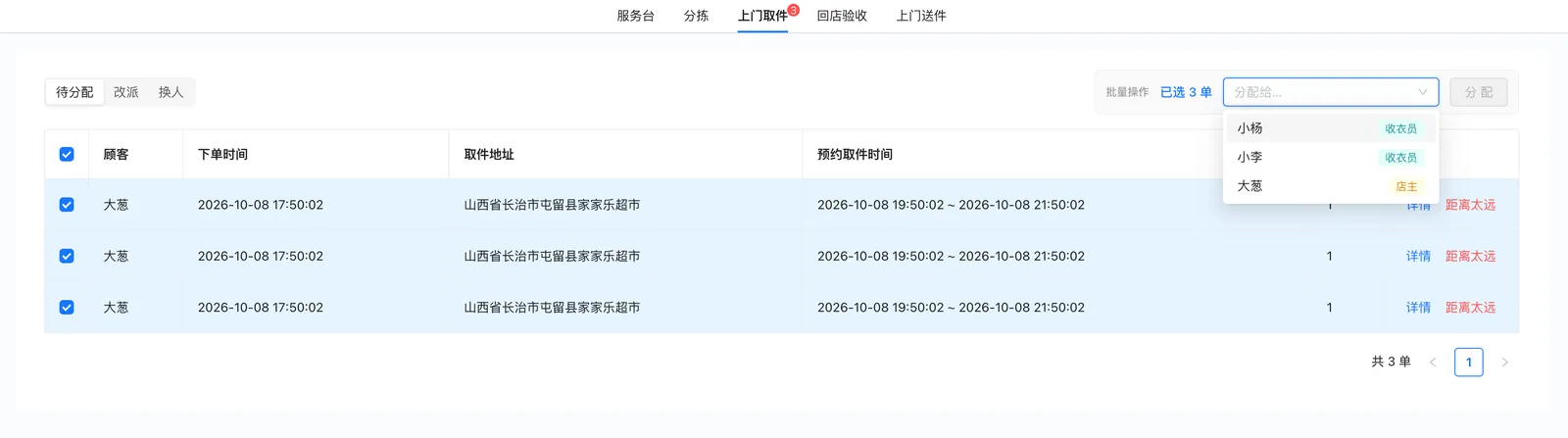Select the 待分配 segment
The height and width of the screenshot is (438, 1568).
74,92
